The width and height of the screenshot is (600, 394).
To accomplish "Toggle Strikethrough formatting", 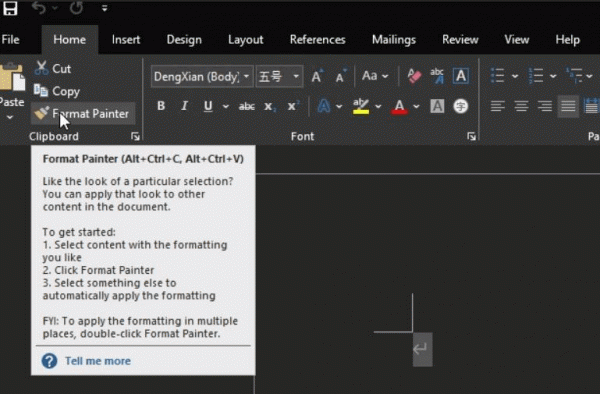I will click(247, 106).
